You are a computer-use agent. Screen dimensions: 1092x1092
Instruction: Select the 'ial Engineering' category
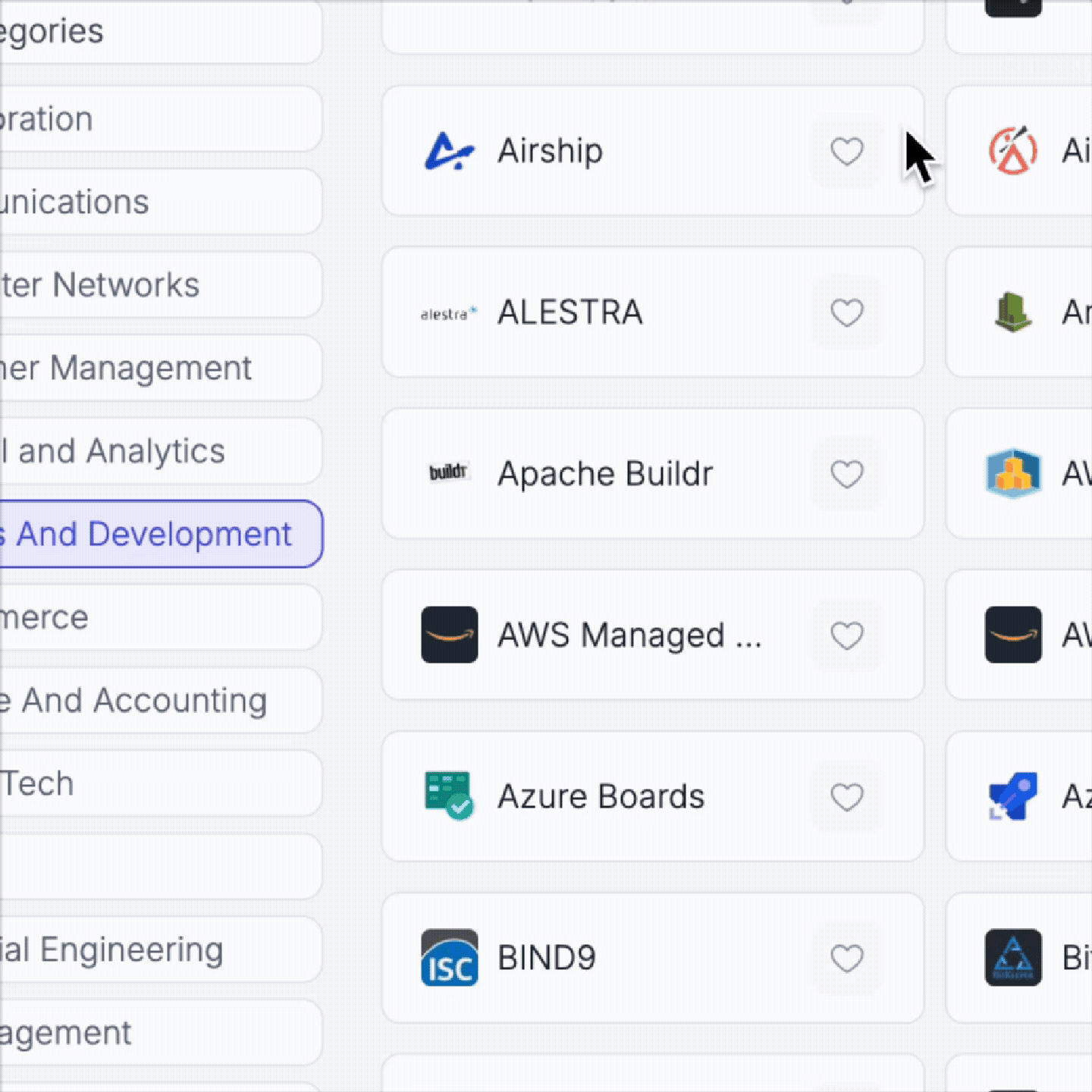point(161,949)
